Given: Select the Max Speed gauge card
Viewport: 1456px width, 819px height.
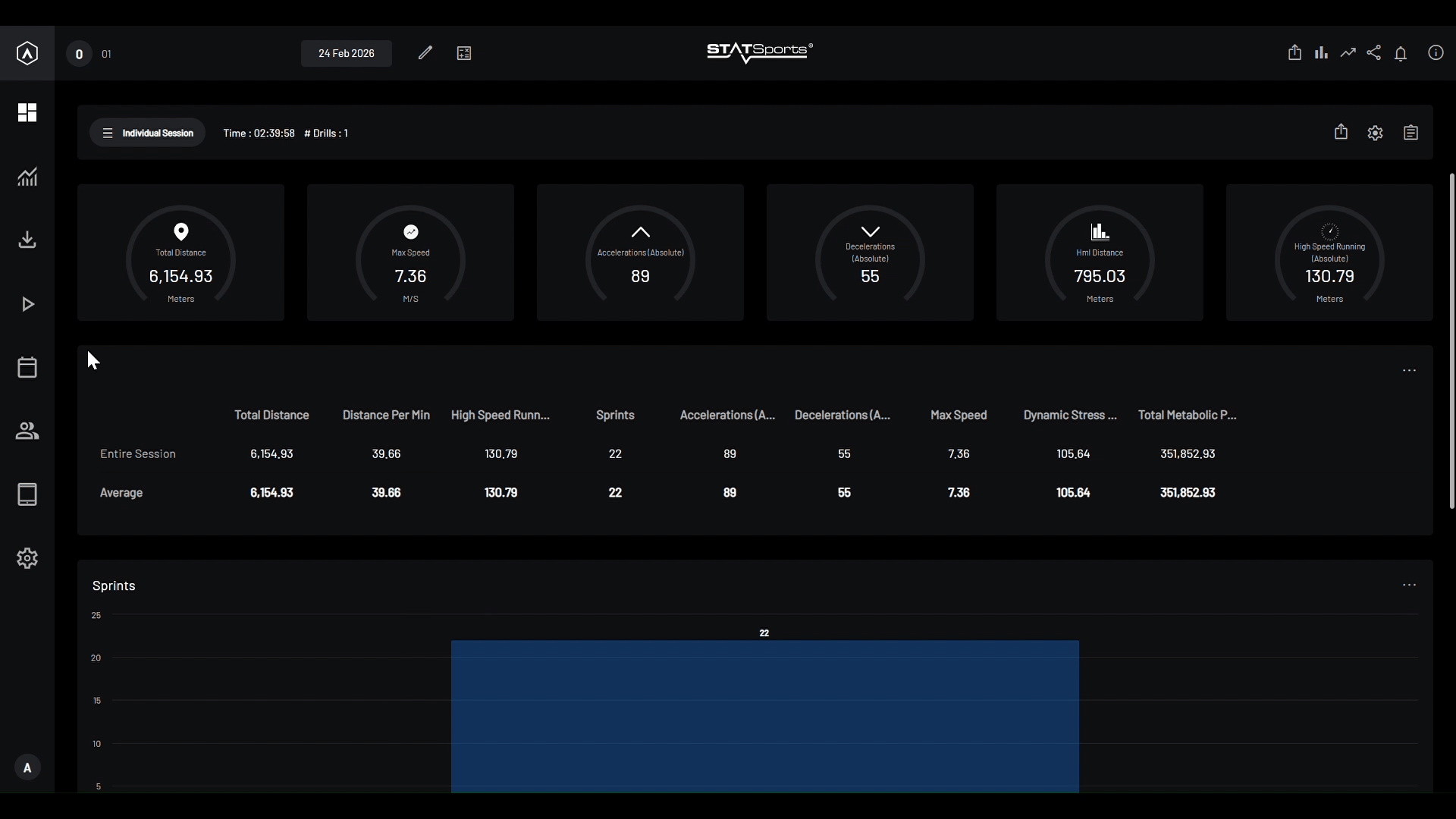Looking at the screenshot, I should 410,253.
